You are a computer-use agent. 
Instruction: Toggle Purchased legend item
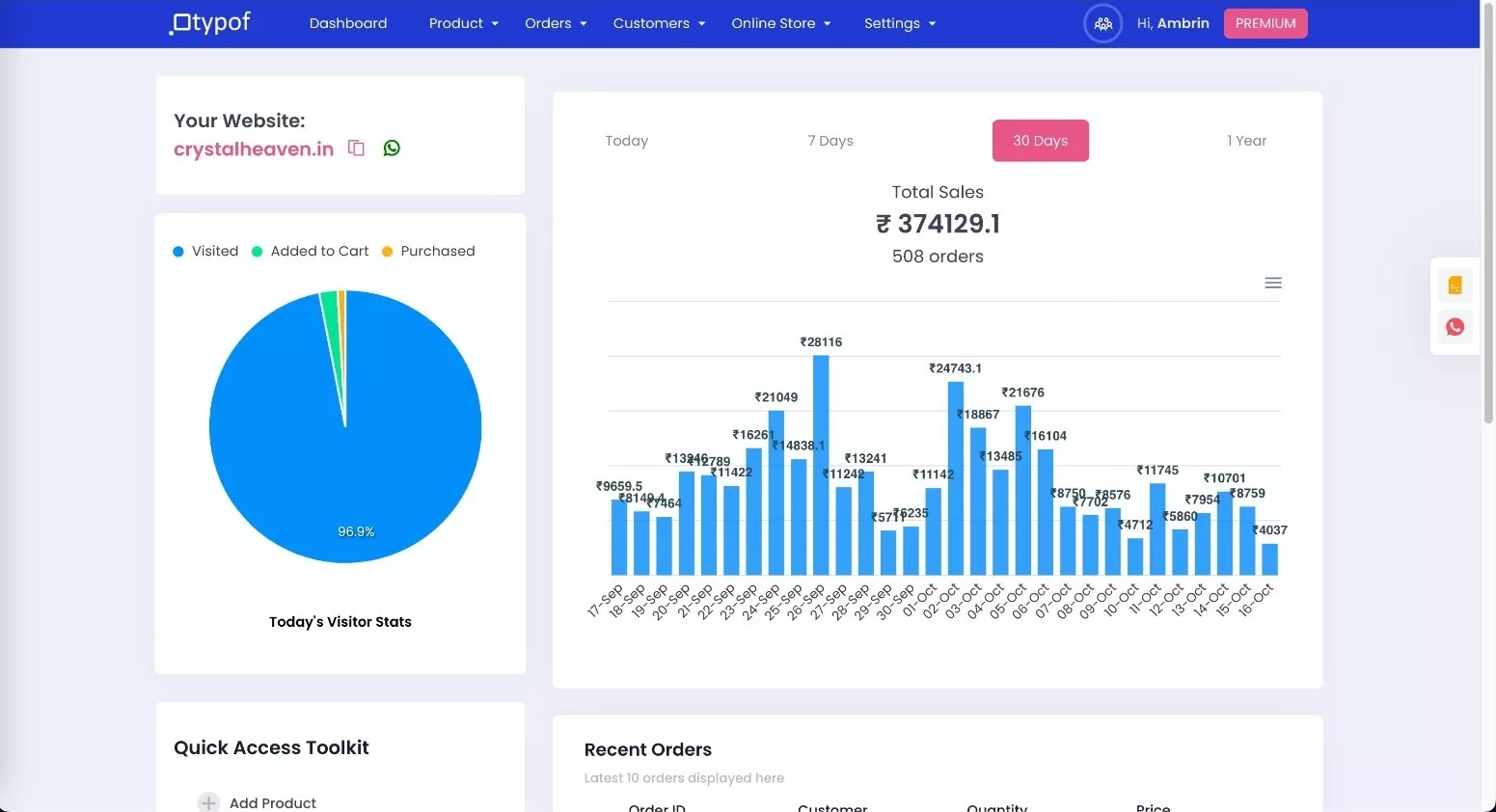(x=428, y=251)
